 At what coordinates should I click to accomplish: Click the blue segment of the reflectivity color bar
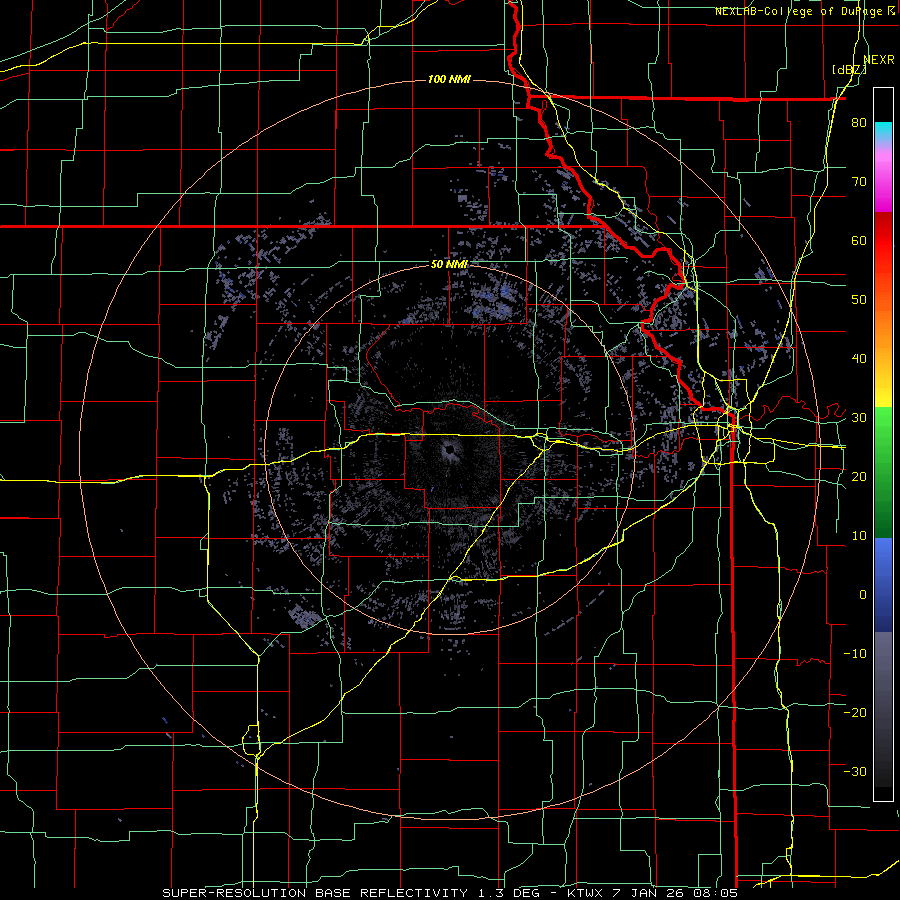coord(883,584)
